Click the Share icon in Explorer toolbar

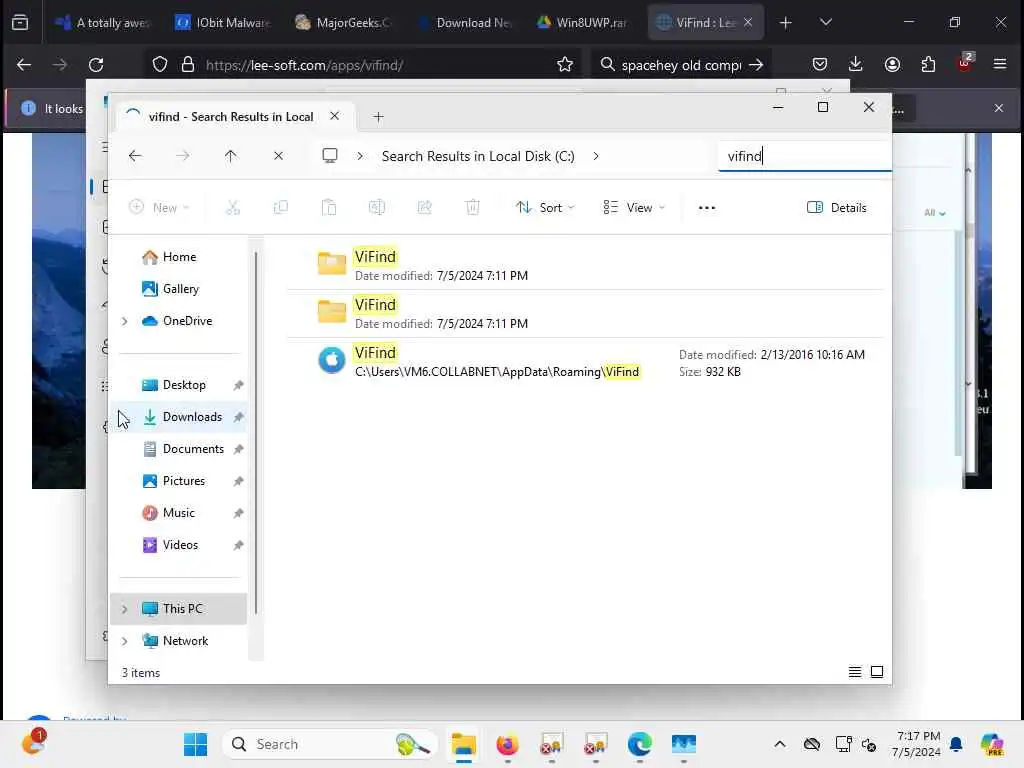click(x=424, y=208)
